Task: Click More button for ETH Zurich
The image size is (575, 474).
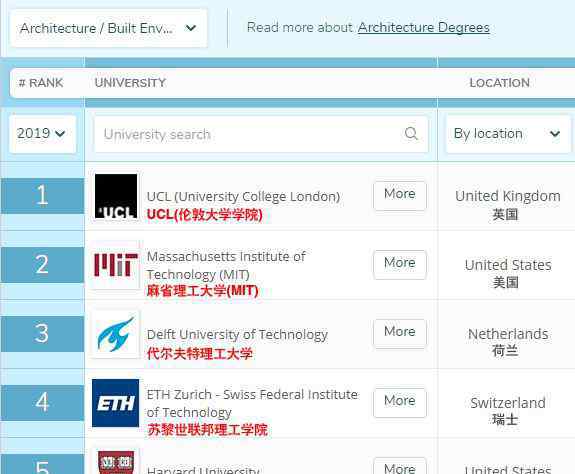Action: (x=400, y=402)
